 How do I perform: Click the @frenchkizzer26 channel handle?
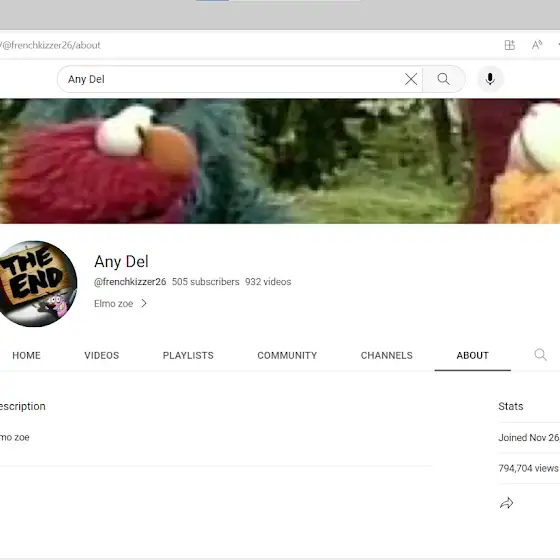[130, 282]
